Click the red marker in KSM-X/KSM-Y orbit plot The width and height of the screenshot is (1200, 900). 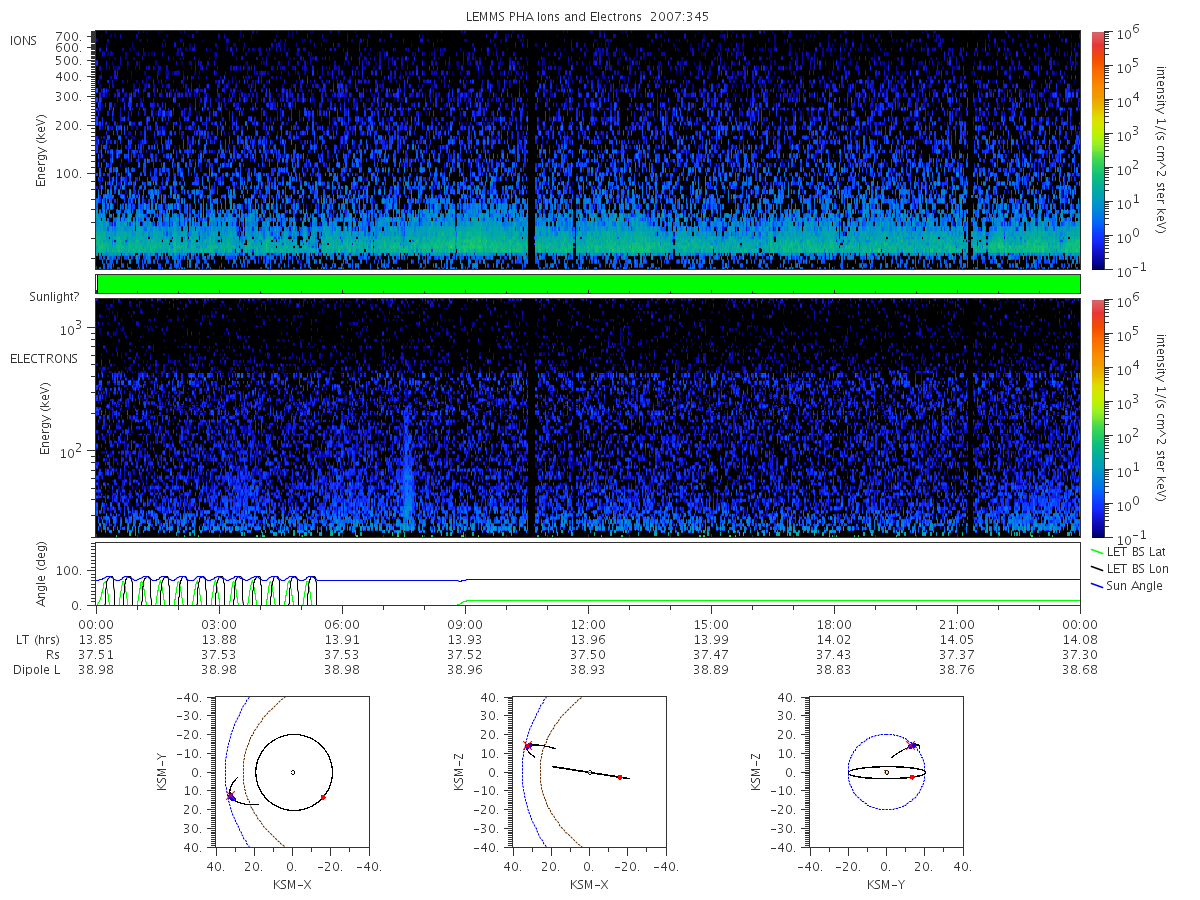pos(323,797)
